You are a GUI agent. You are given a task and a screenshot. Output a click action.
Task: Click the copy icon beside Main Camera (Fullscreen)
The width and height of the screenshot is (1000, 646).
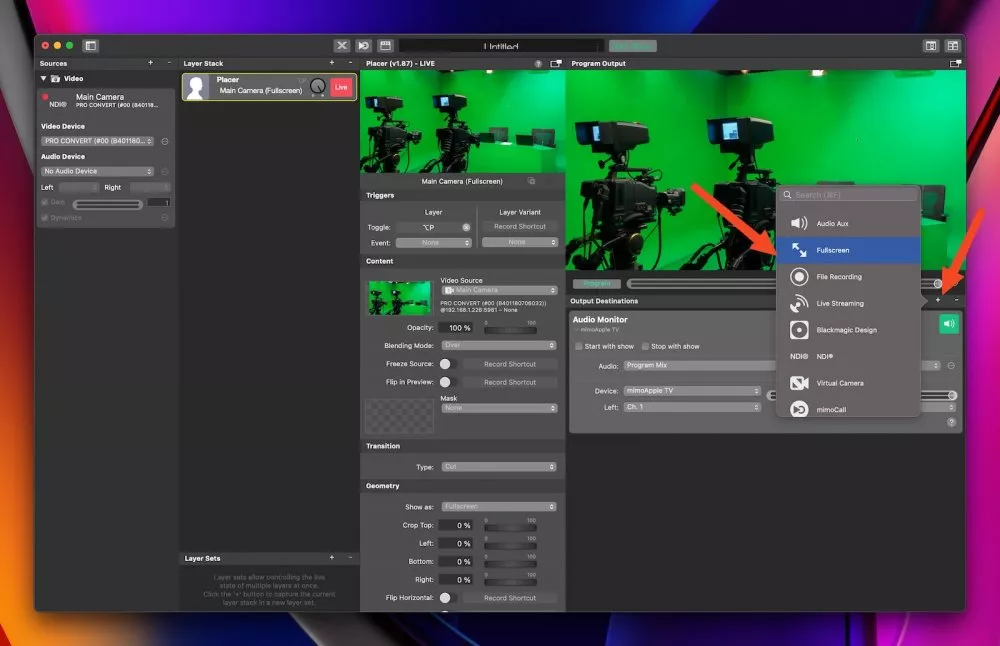tap(531, 181)
